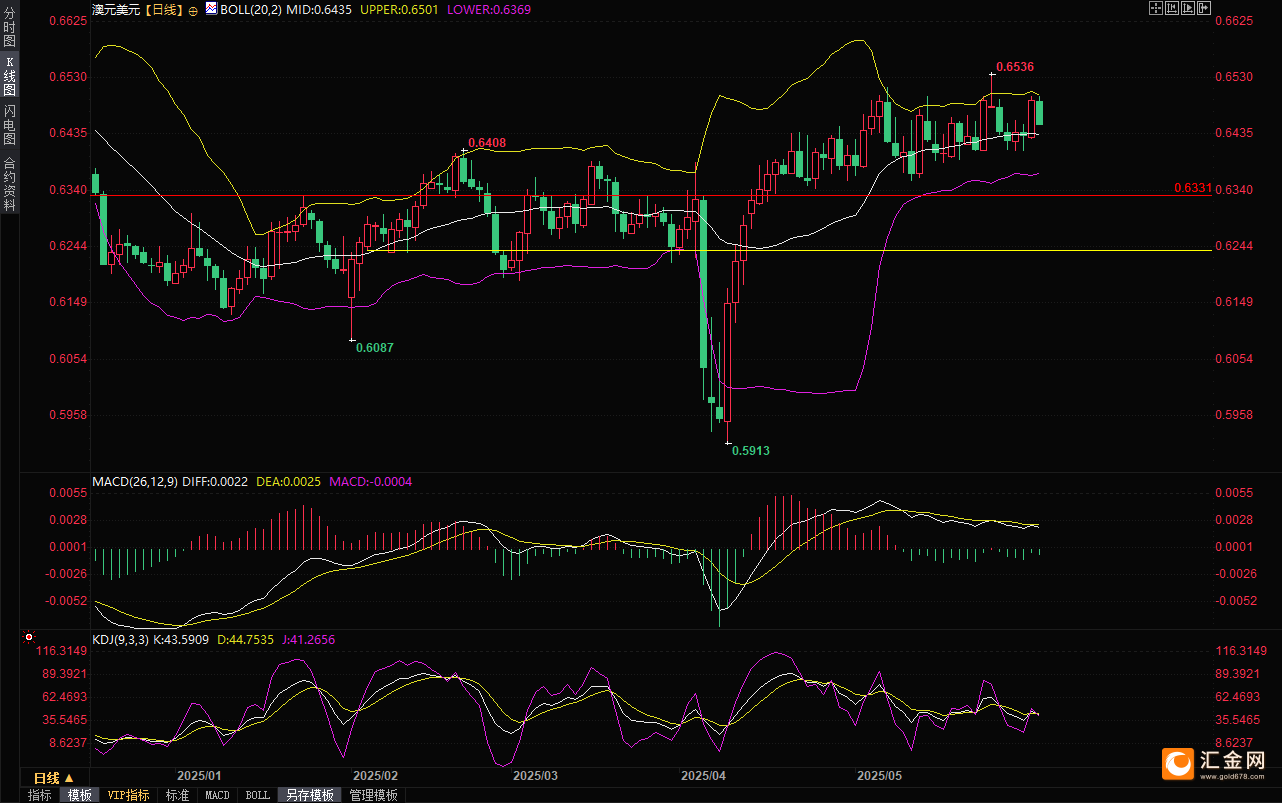The image size is (1282, 803).
Task: Open the 闪电图 side tab
Action: coord(9,125)
